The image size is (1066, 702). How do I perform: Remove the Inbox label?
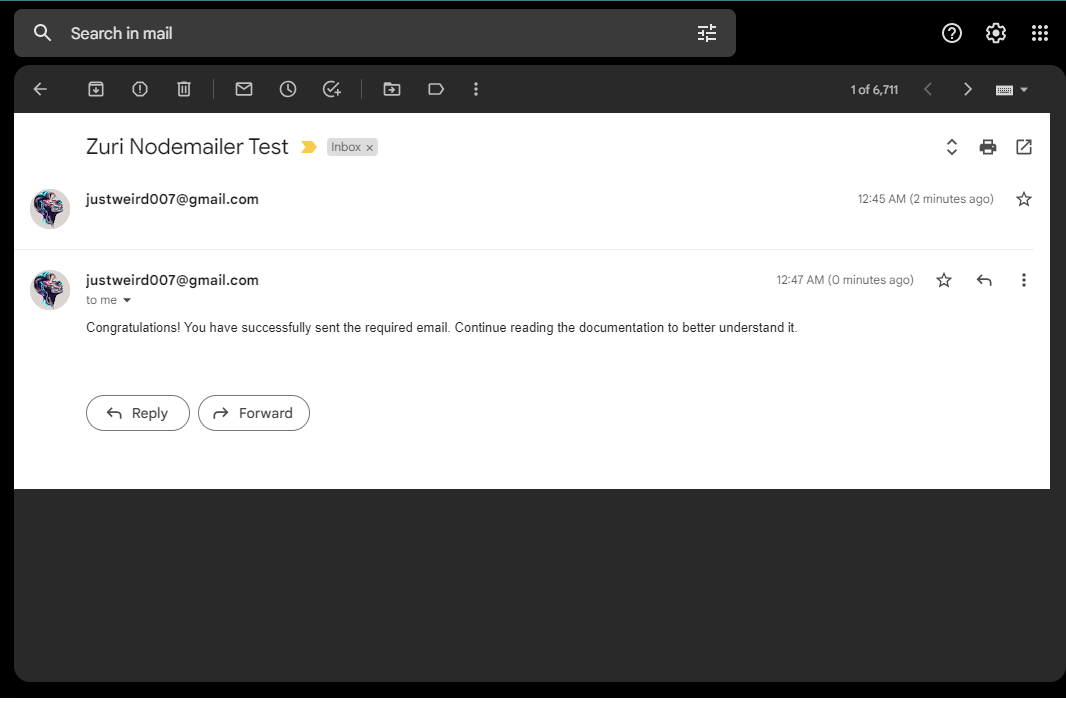point(370,147)
